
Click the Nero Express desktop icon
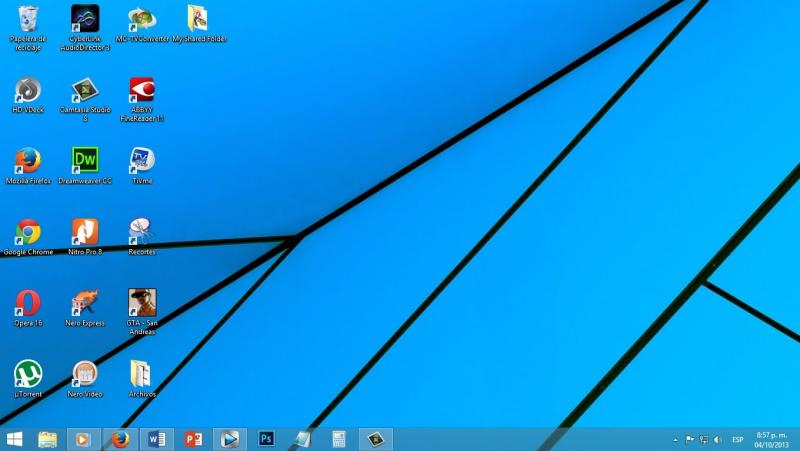85,302
